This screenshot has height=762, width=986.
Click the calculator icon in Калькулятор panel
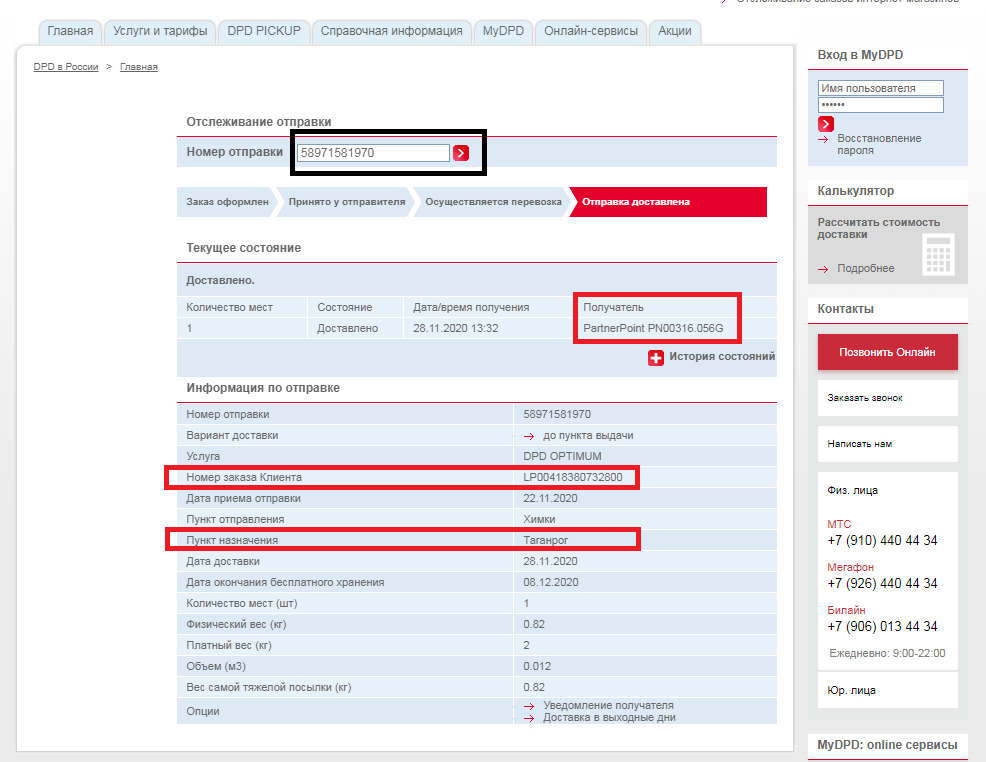938,255
